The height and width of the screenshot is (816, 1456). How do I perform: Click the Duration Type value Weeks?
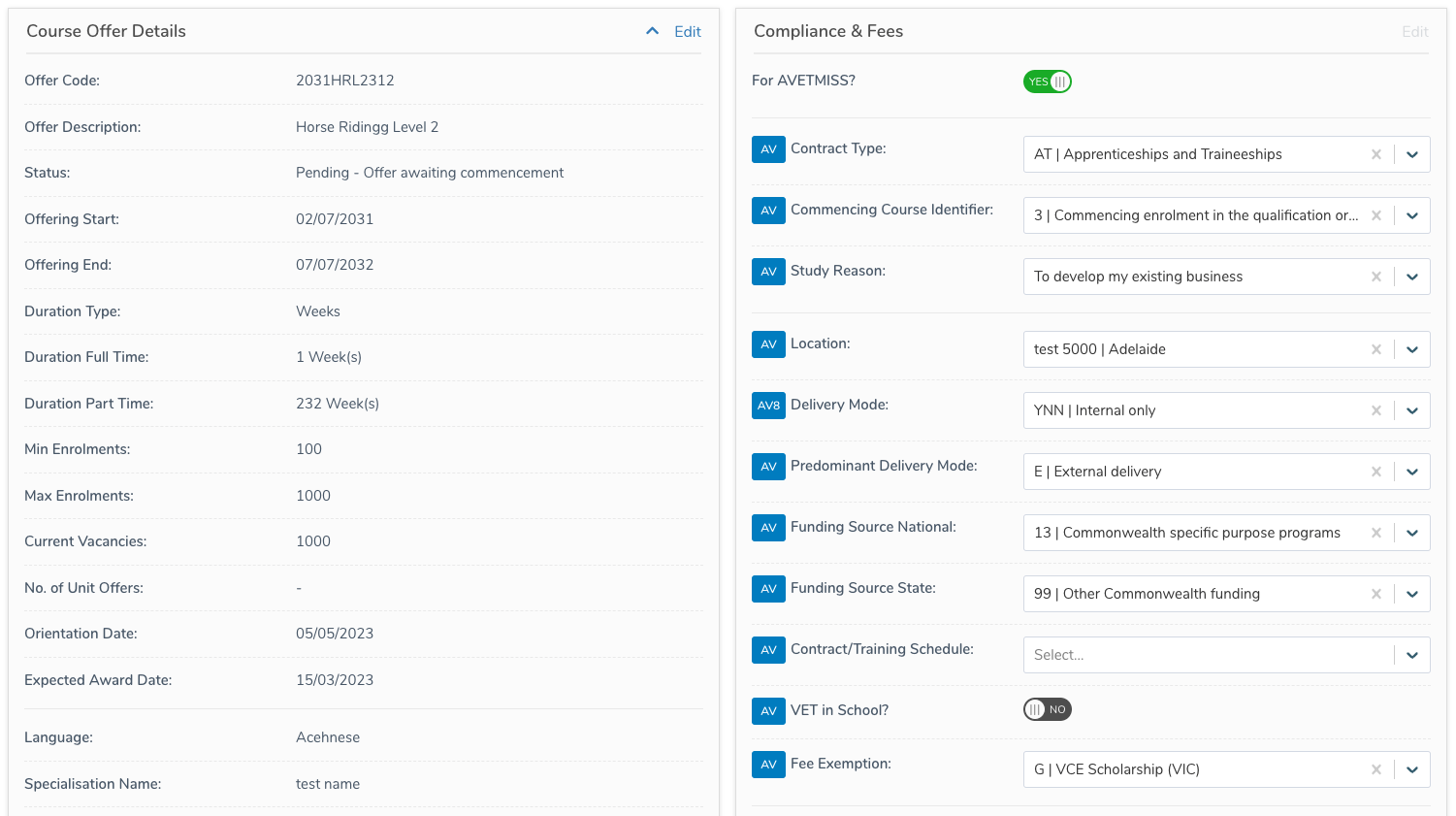(x=318, y=311)
